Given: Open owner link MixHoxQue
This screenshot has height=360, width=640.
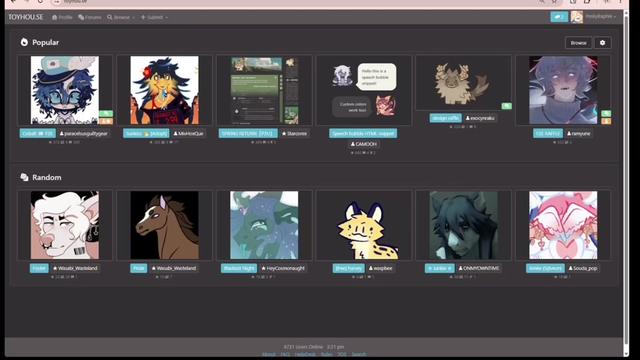Looking at the screenshot, I should click(188, 133).
